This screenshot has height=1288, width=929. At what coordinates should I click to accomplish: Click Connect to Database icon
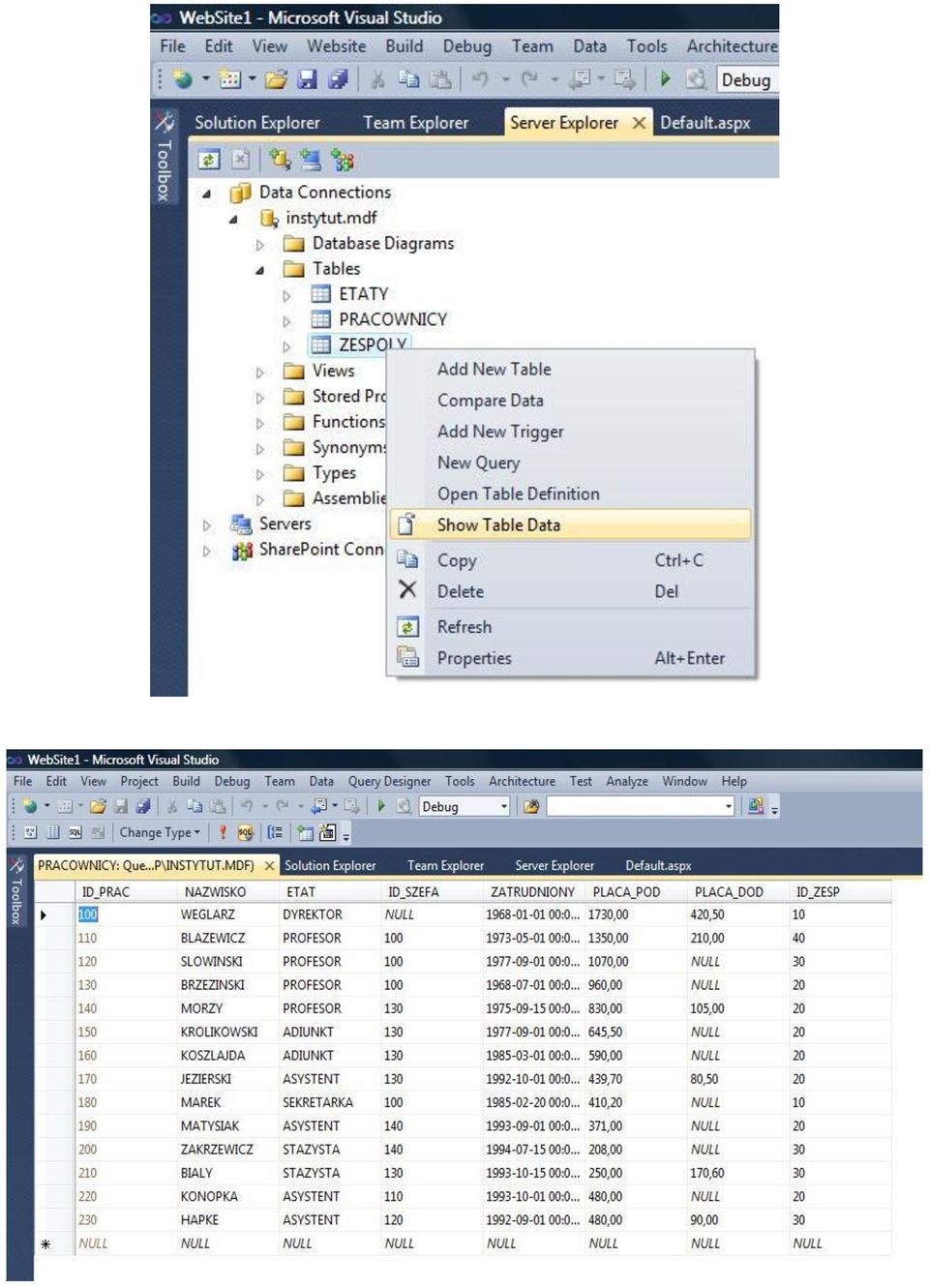280,160
